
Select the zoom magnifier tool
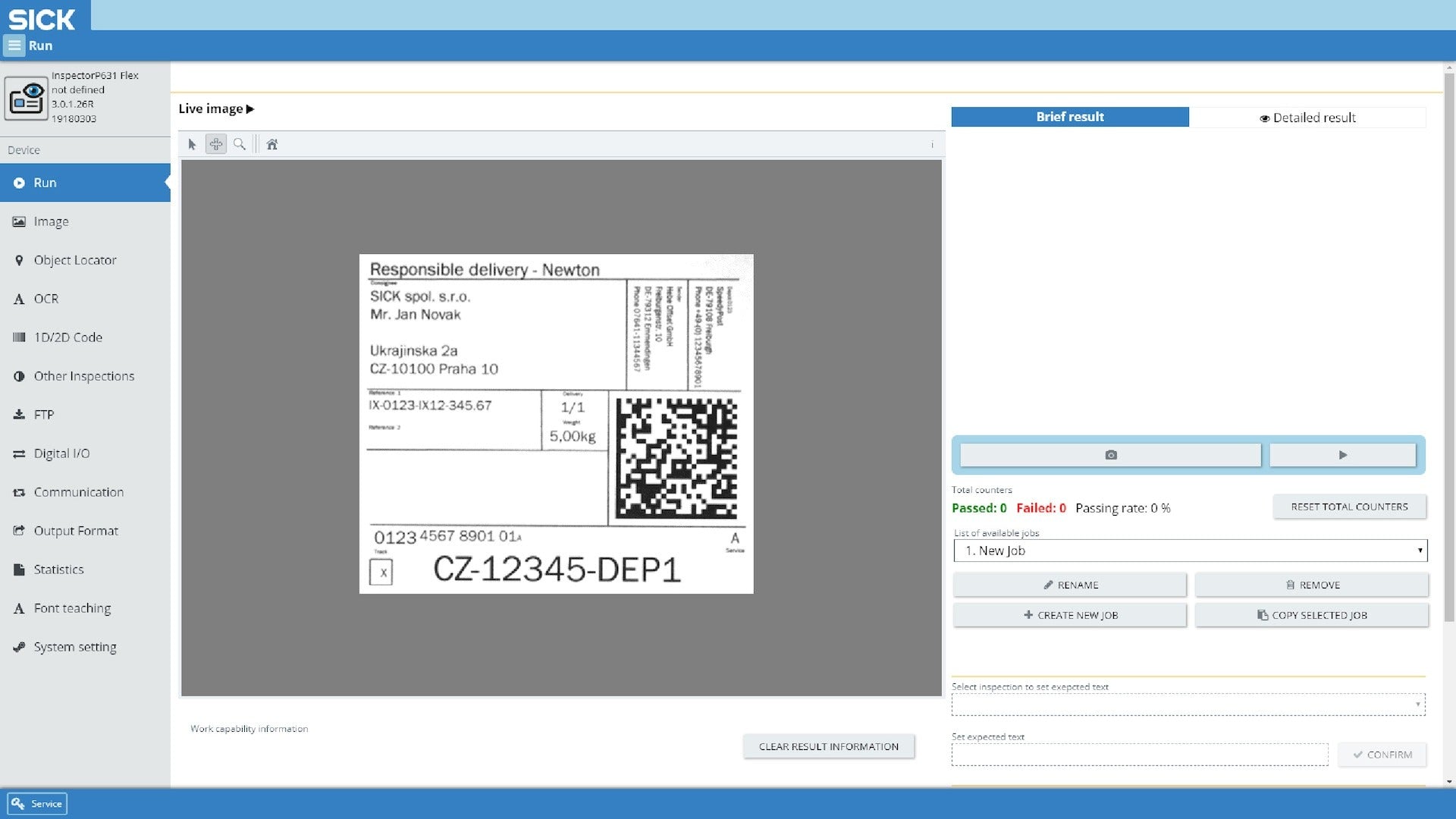point(240,144)
